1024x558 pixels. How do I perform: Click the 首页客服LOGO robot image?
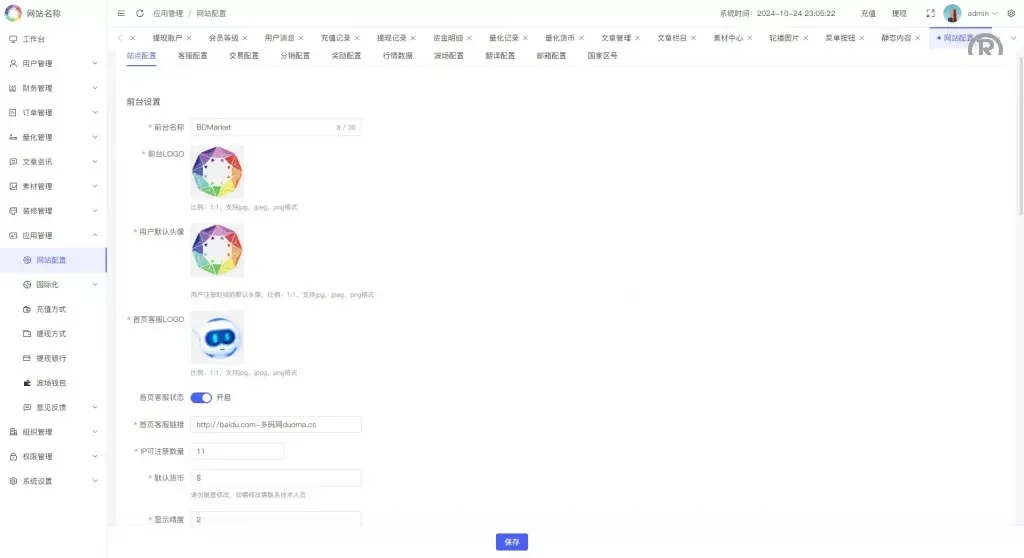coord(217,337)
